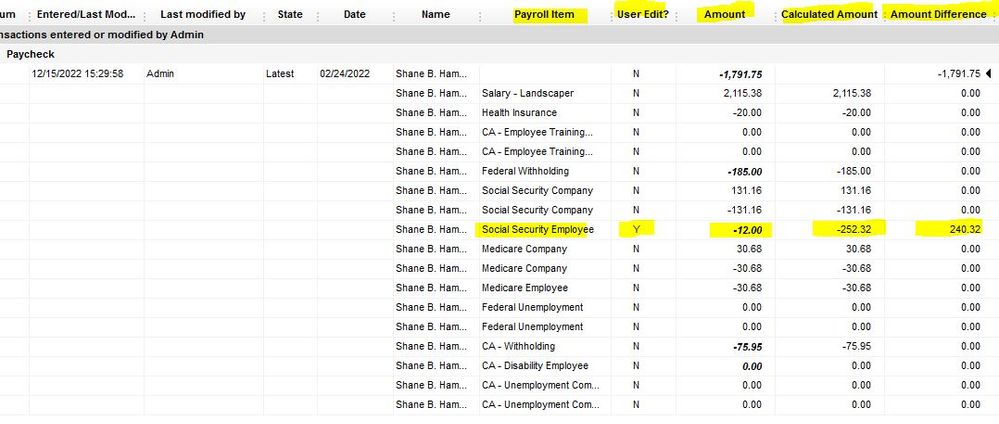This screenshot has width=999, height=424.
Task: Select the Social Security Employee payroll item
Action: coord(538,230)
